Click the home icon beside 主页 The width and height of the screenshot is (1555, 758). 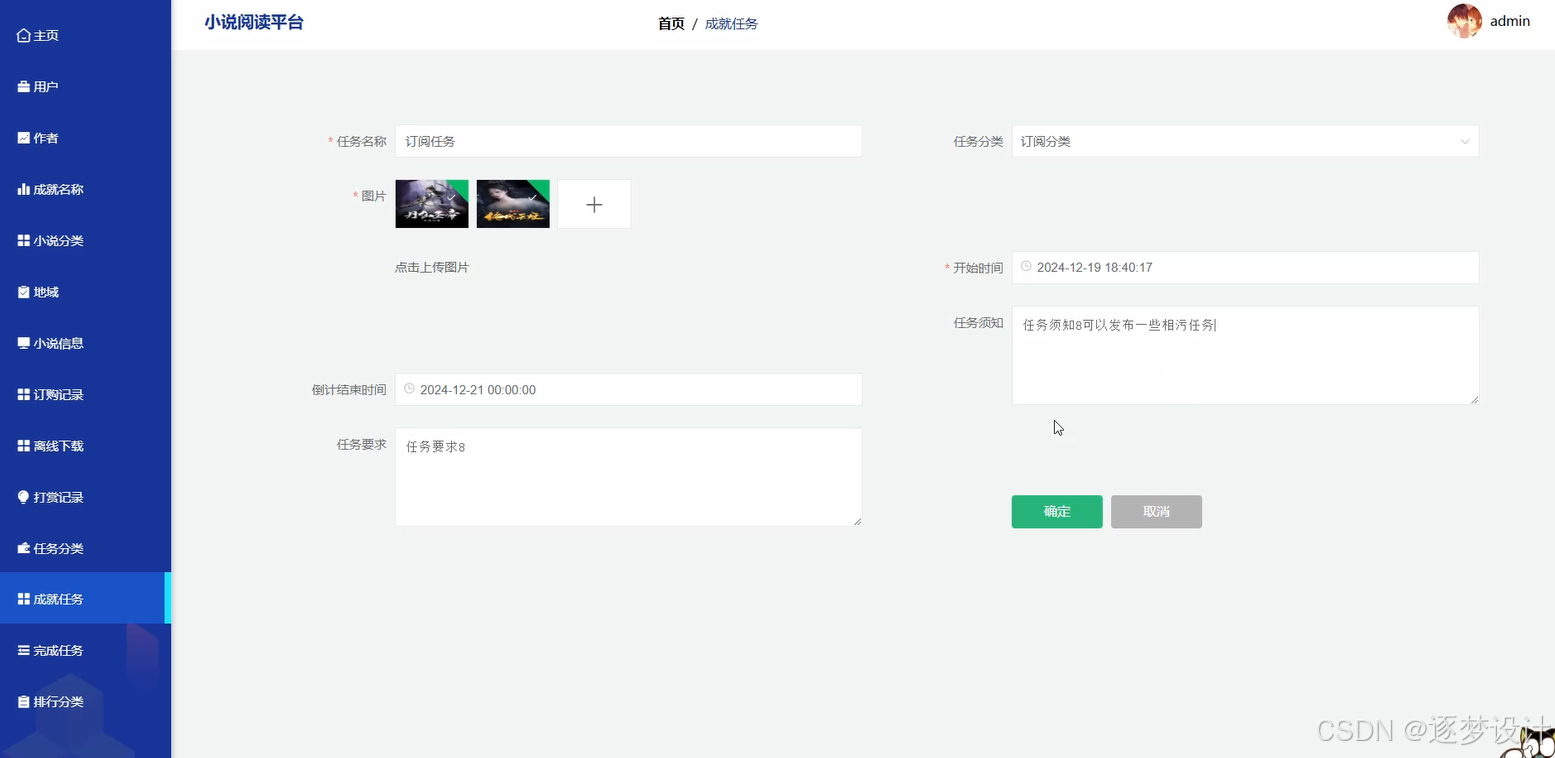[x=24, y=35]
